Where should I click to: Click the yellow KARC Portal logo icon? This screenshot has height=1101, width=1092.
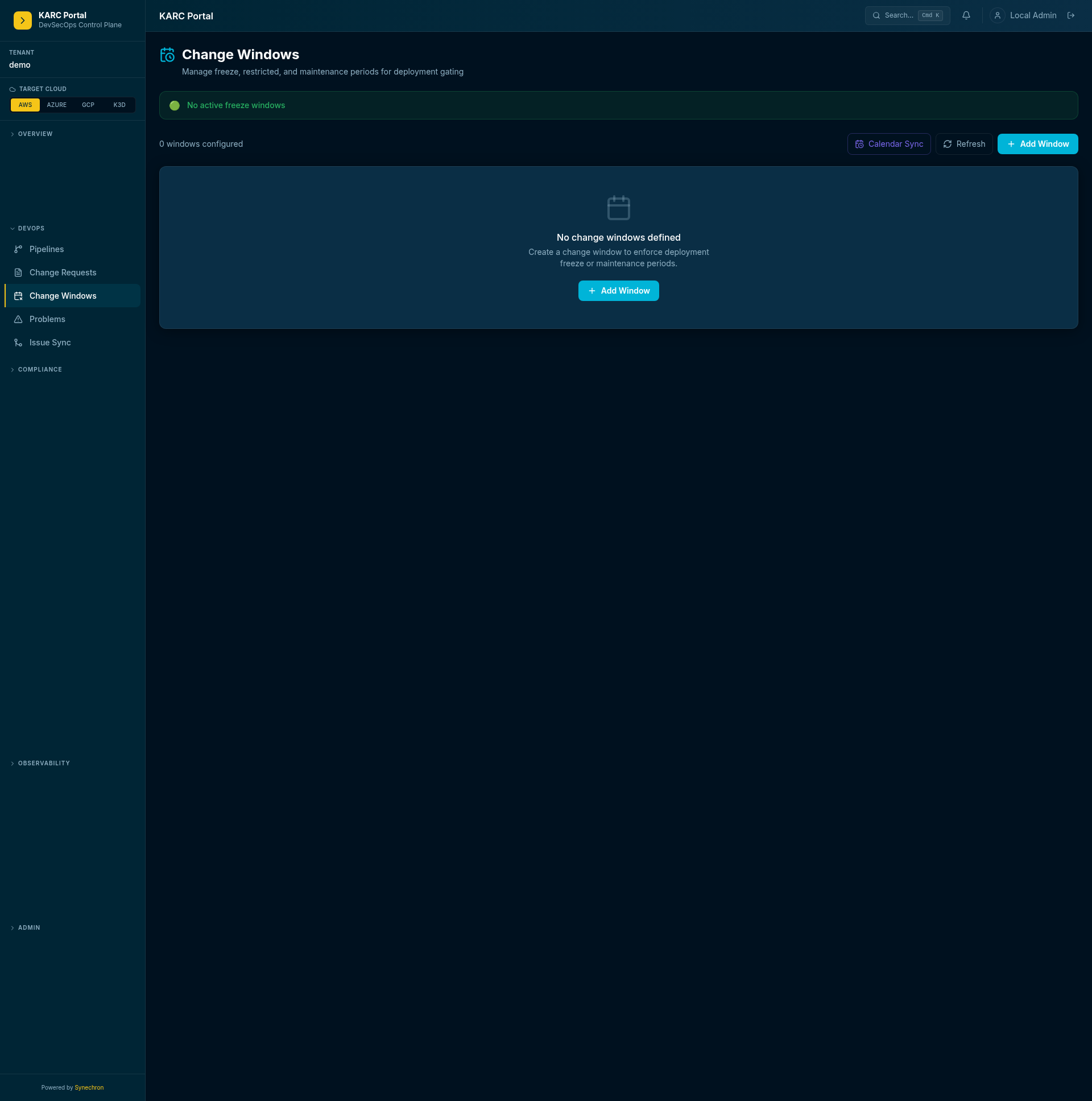(x=23, y=20)
